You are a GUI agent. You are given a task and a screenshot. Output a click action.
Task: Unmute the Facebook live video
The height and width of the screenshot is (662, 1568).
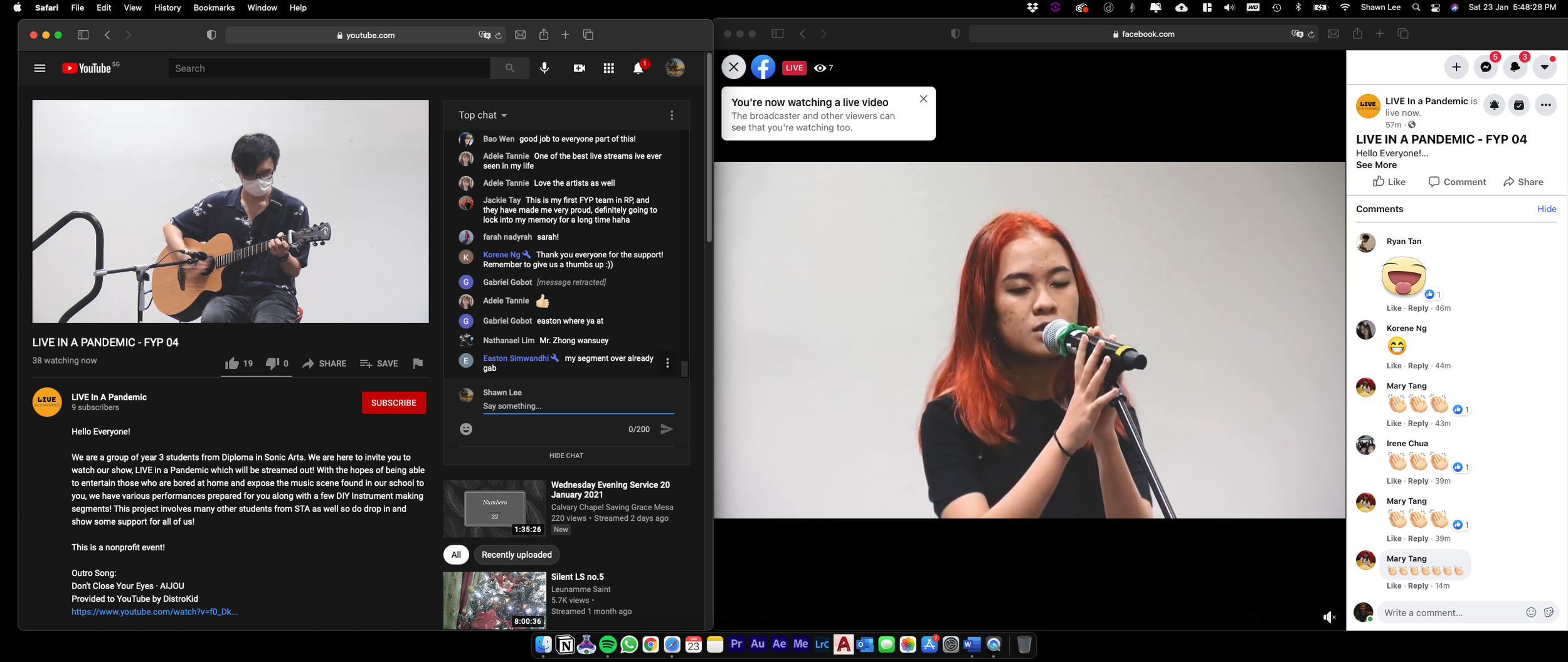[x=1329, y=617]
